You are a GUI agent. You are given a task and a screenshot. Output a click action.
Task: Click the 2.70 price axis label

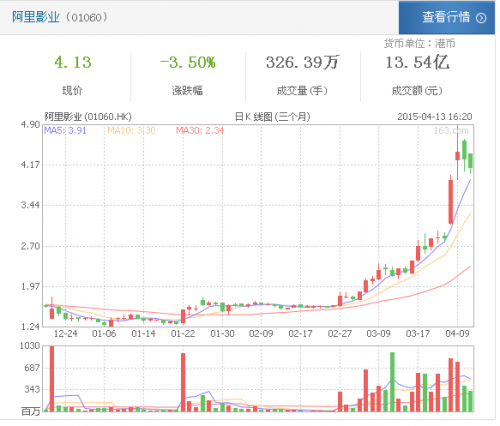pyautogui.click(x=31, y=246)
